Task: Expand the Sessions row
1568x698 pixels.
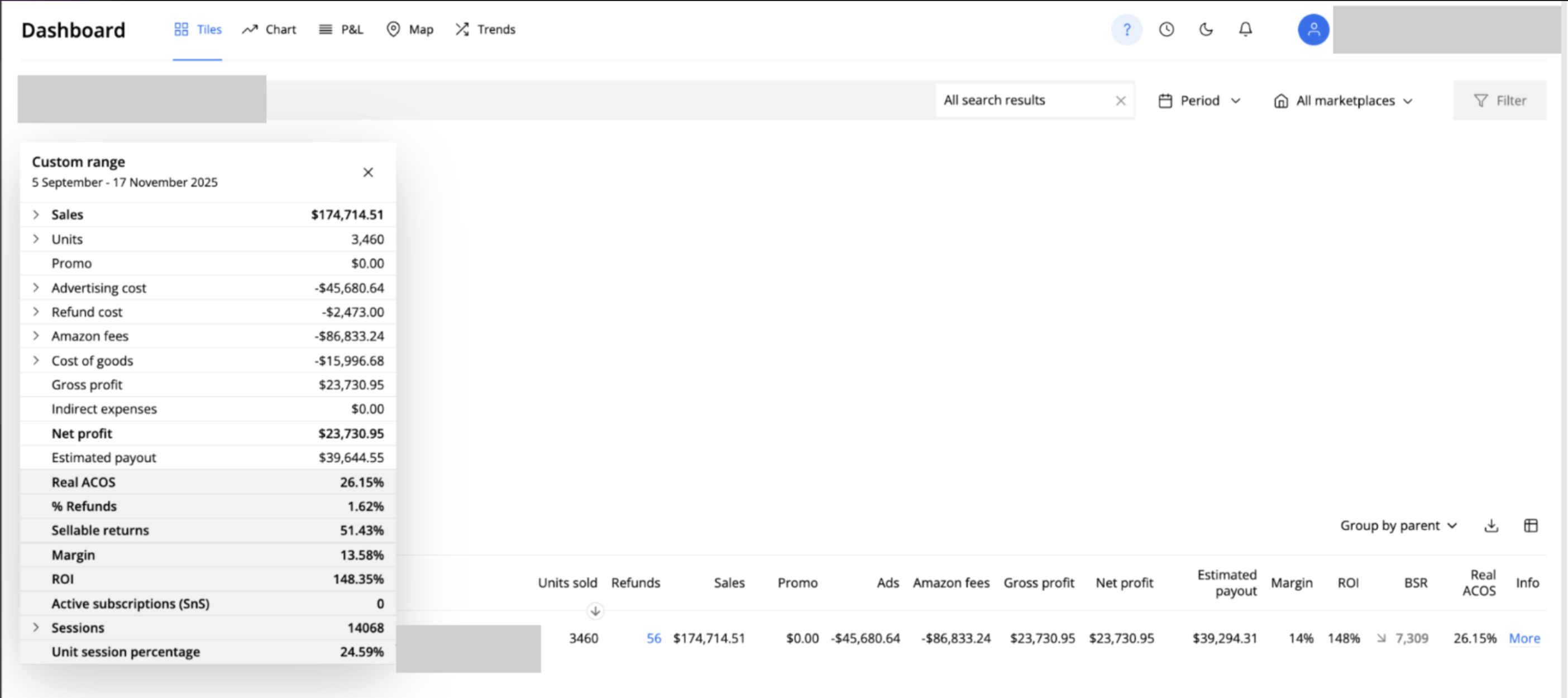Action: point(36,628)
